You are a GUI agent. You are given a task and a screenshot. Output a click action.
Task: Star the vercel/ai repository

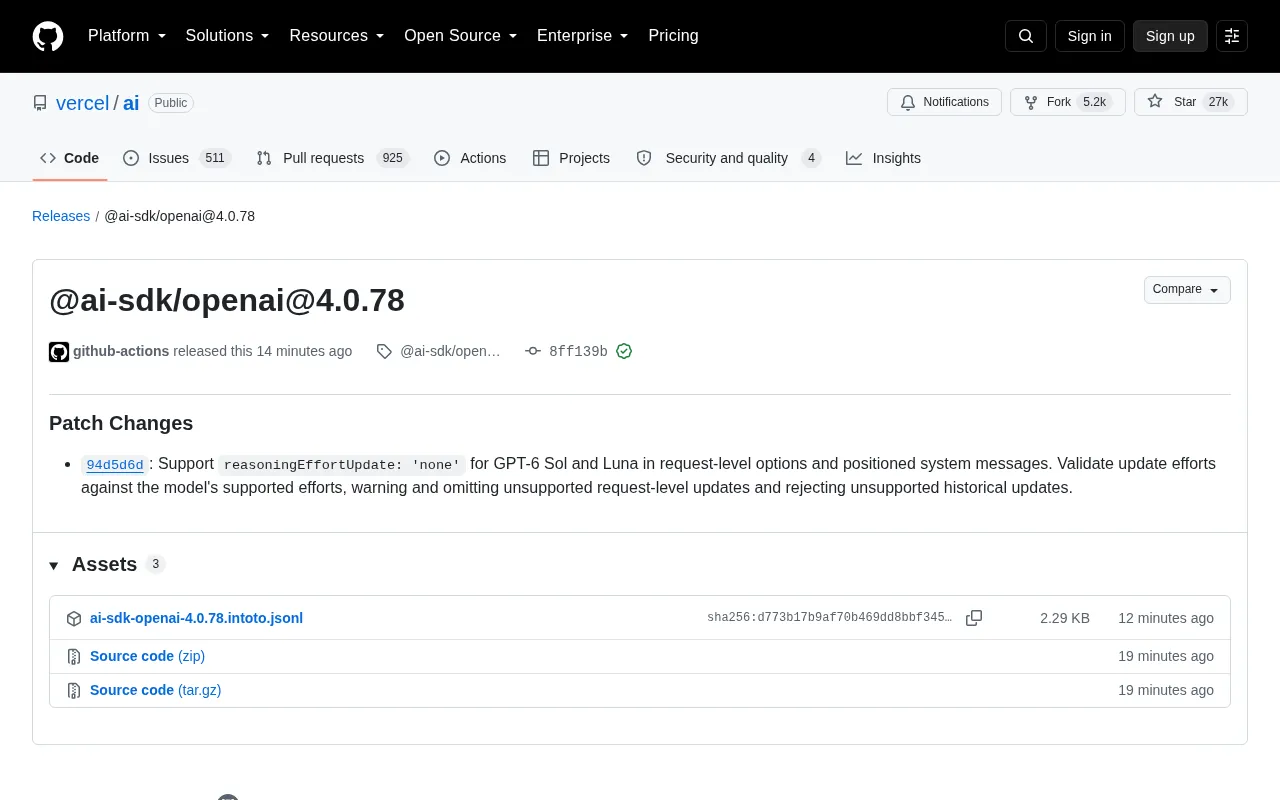click(x=1191, y=102)
